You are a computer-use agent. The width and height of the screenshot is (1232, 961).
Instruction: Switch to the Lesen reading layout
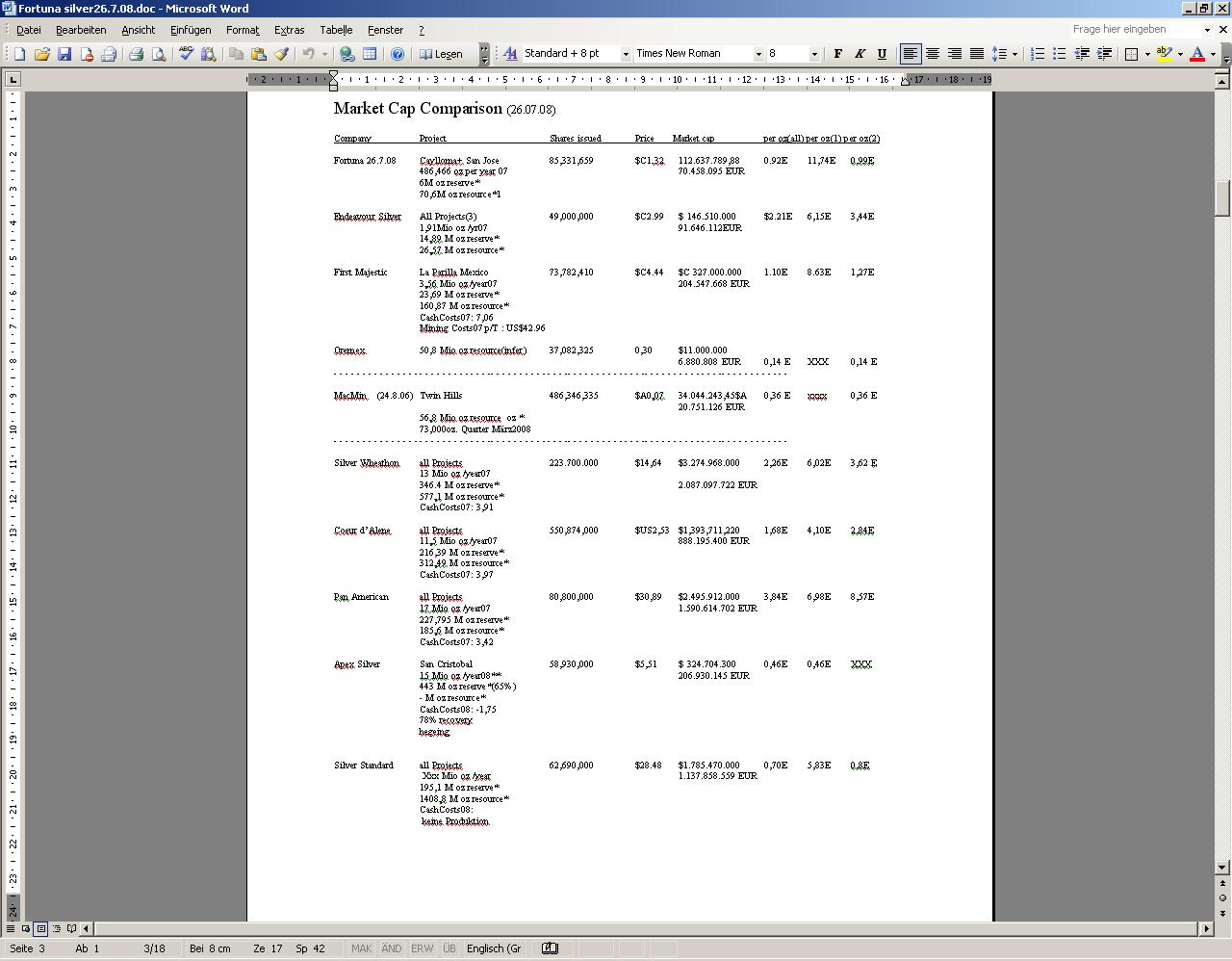click(x=442, y=54)
